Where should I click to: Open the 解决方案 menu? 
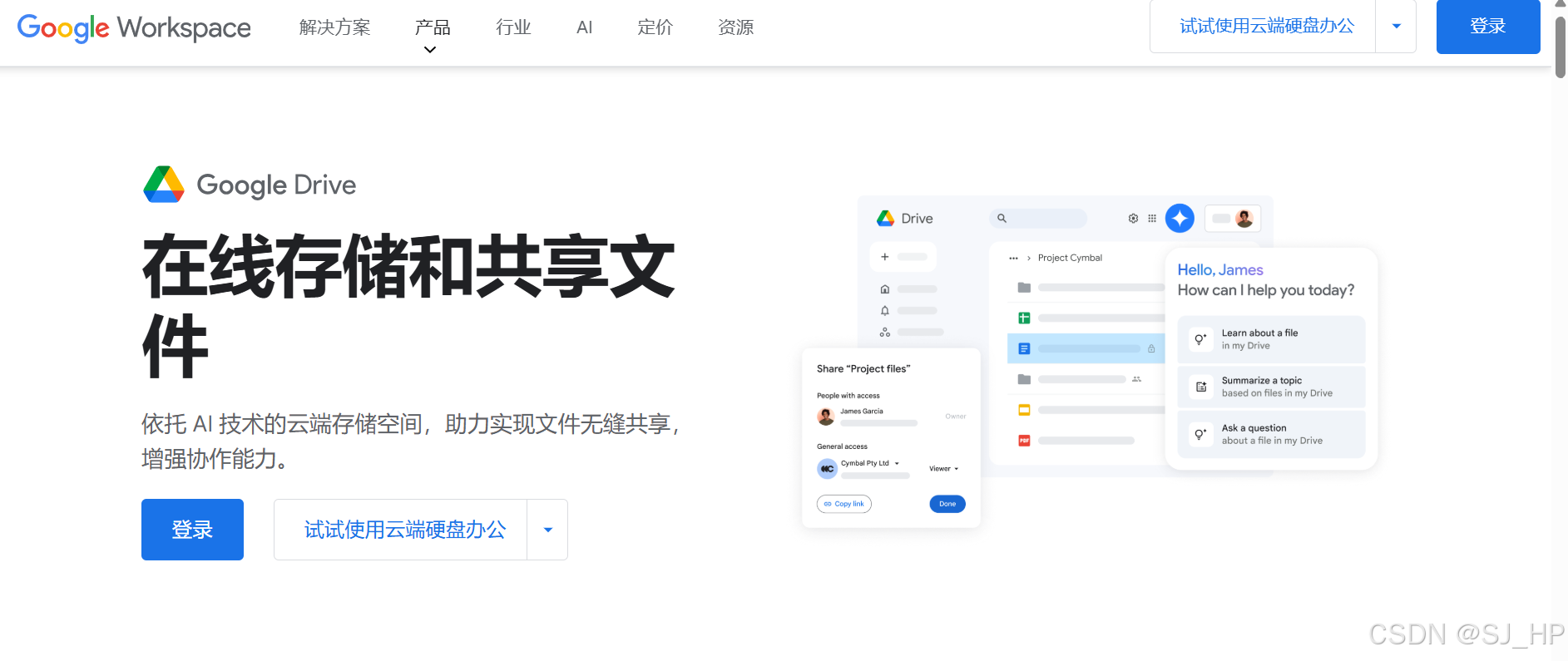[x=334, y=27]
